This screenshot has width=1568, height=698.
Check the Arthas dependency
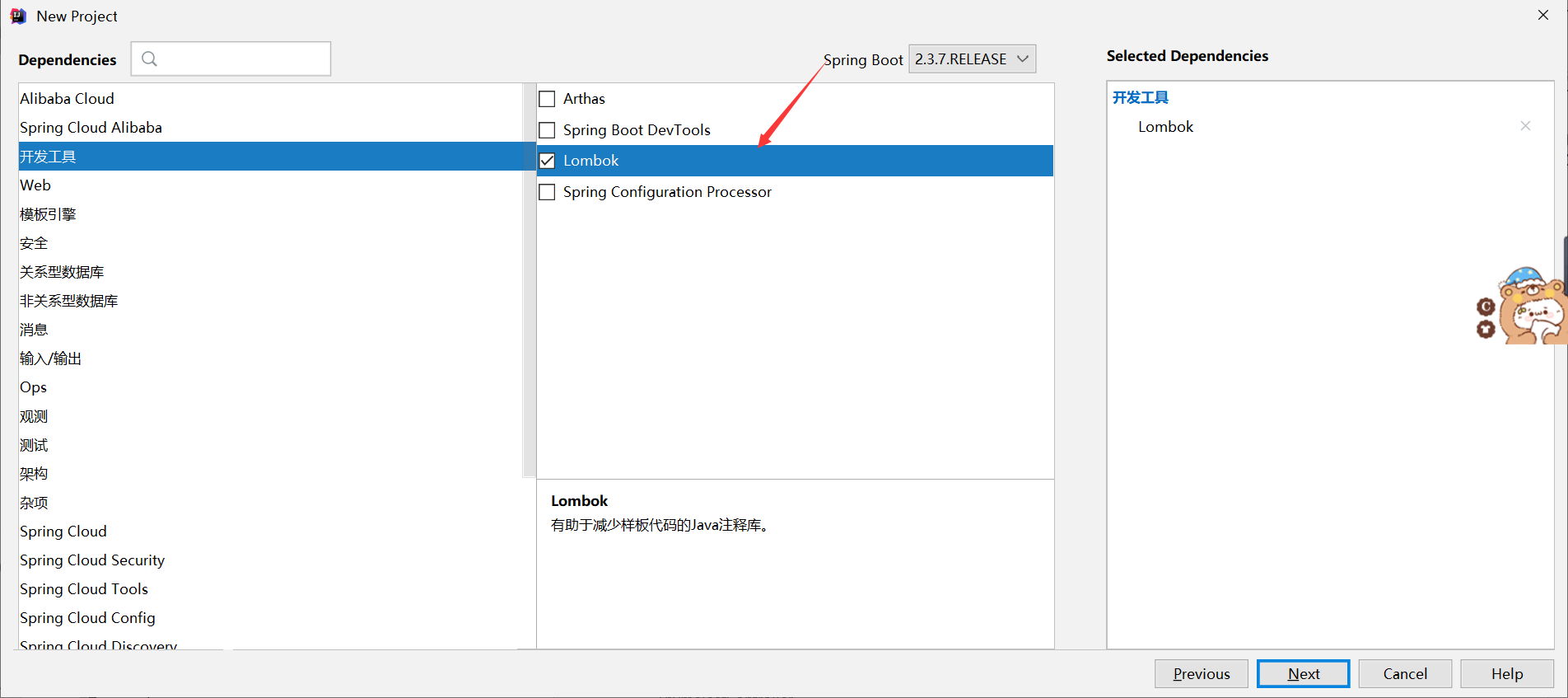click(547, 99)
